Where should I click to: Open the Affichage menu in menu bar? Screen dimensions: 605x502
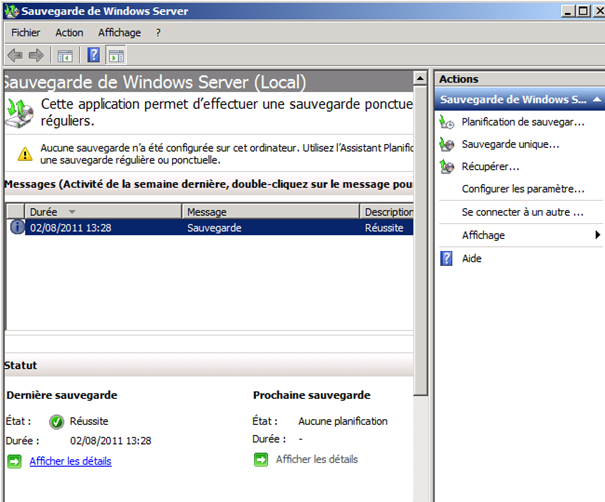click(x=119, y=33)
